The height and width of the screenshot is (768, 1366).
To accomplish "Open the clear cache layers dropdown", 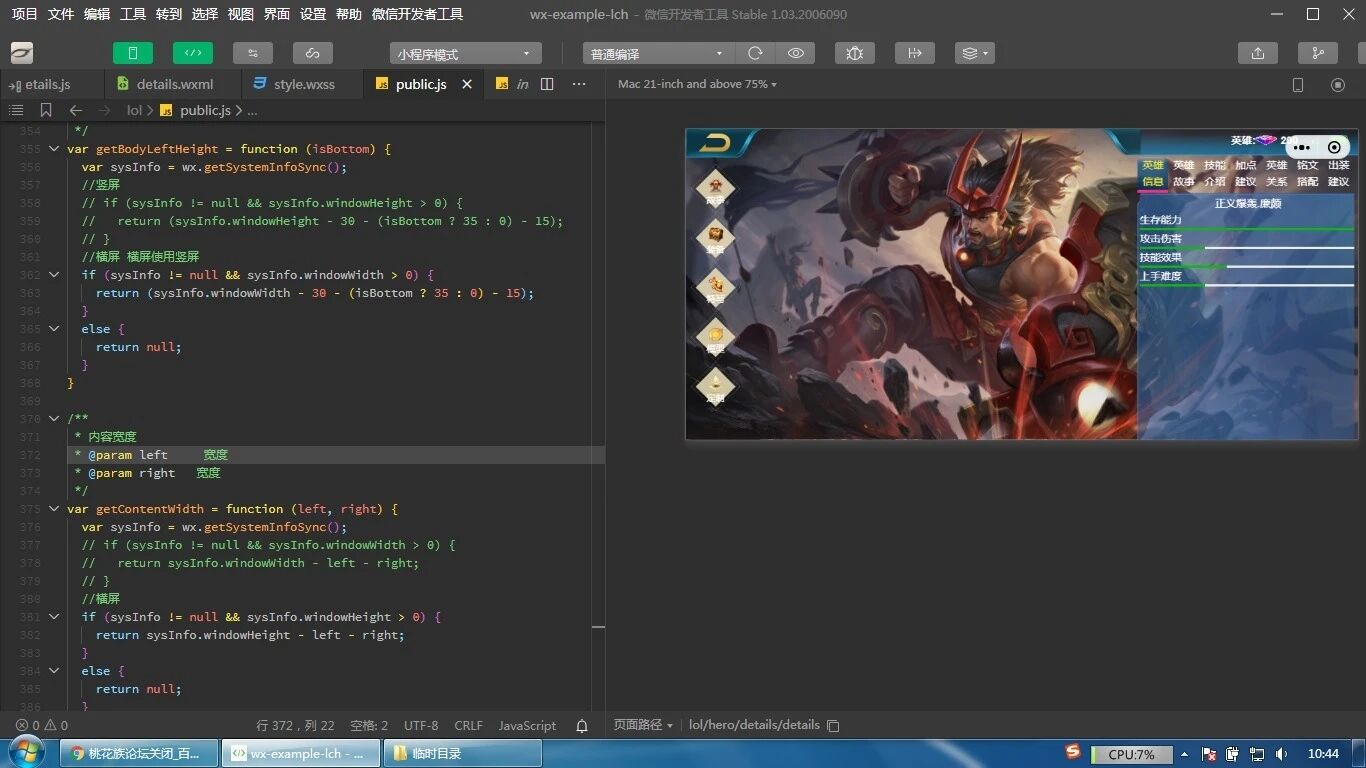I will click(x=974, y=53).
